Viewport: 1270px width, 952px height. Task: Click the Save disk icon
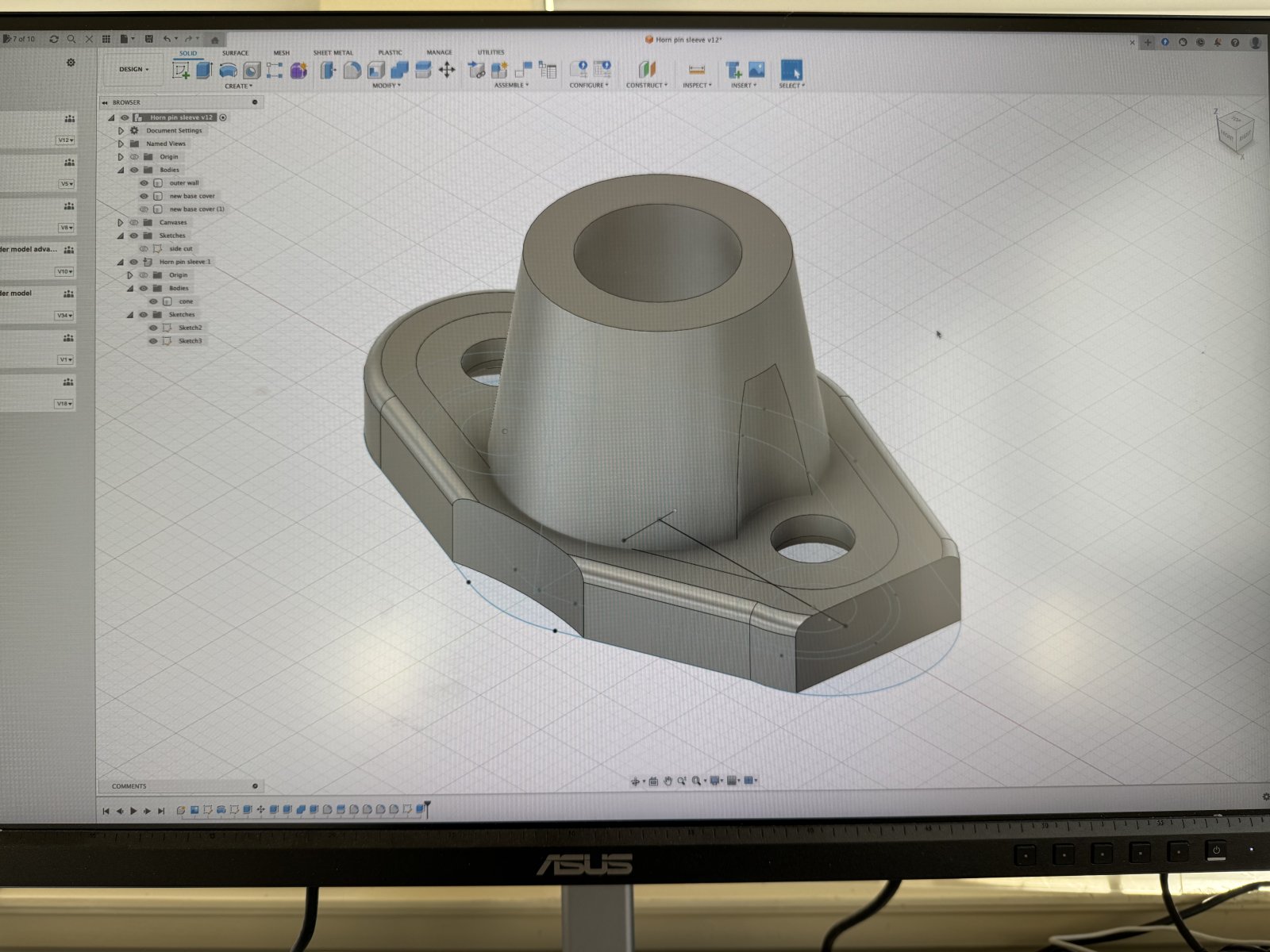coord(148,39)
